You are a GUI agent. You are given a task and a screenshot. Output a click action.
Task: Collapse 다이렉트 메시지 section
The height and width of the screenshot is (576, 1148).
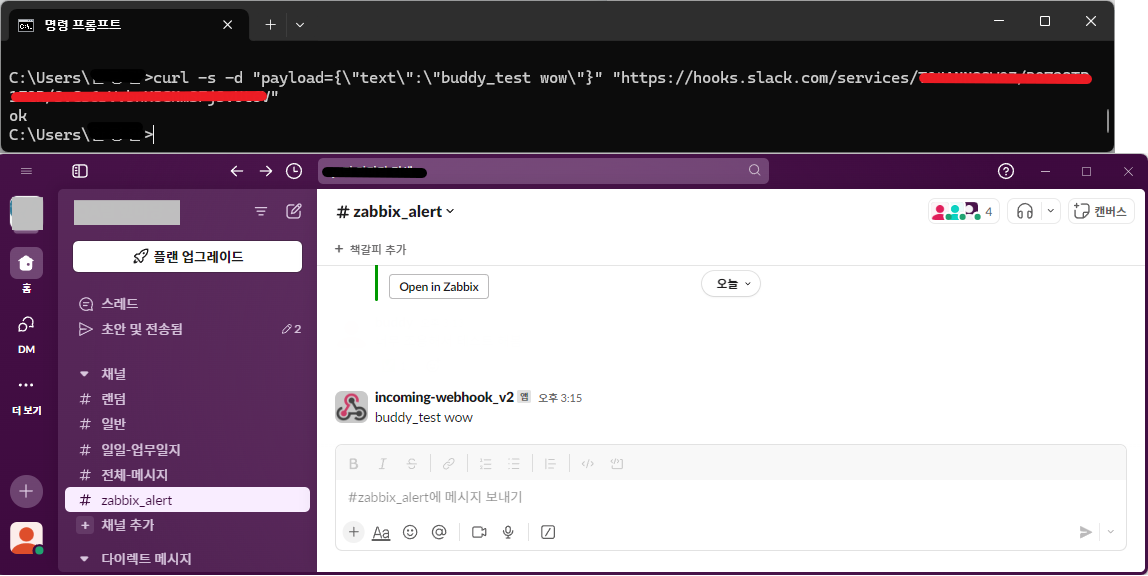84,559
